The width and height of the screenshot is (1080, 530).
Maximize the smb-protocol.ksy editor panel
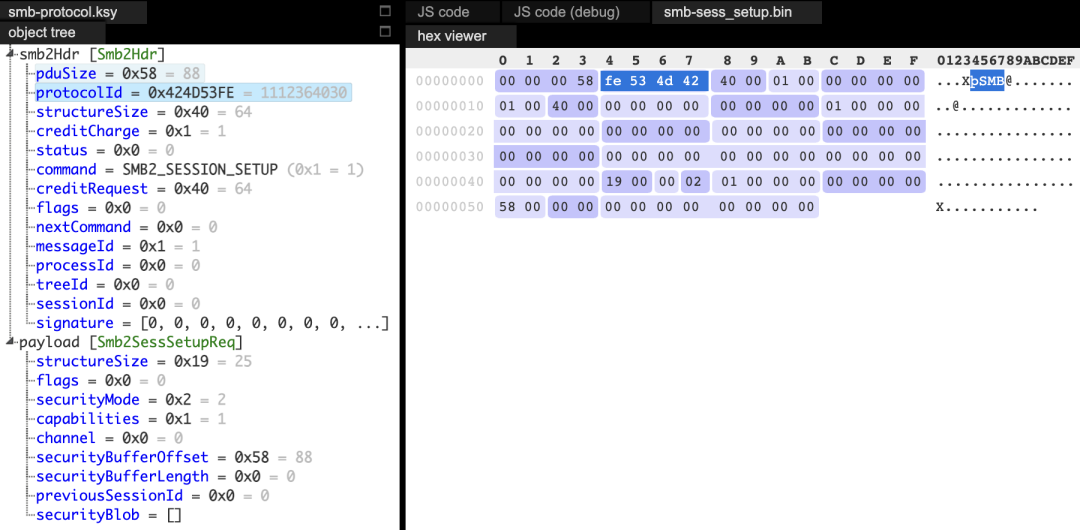coord(385,11)
